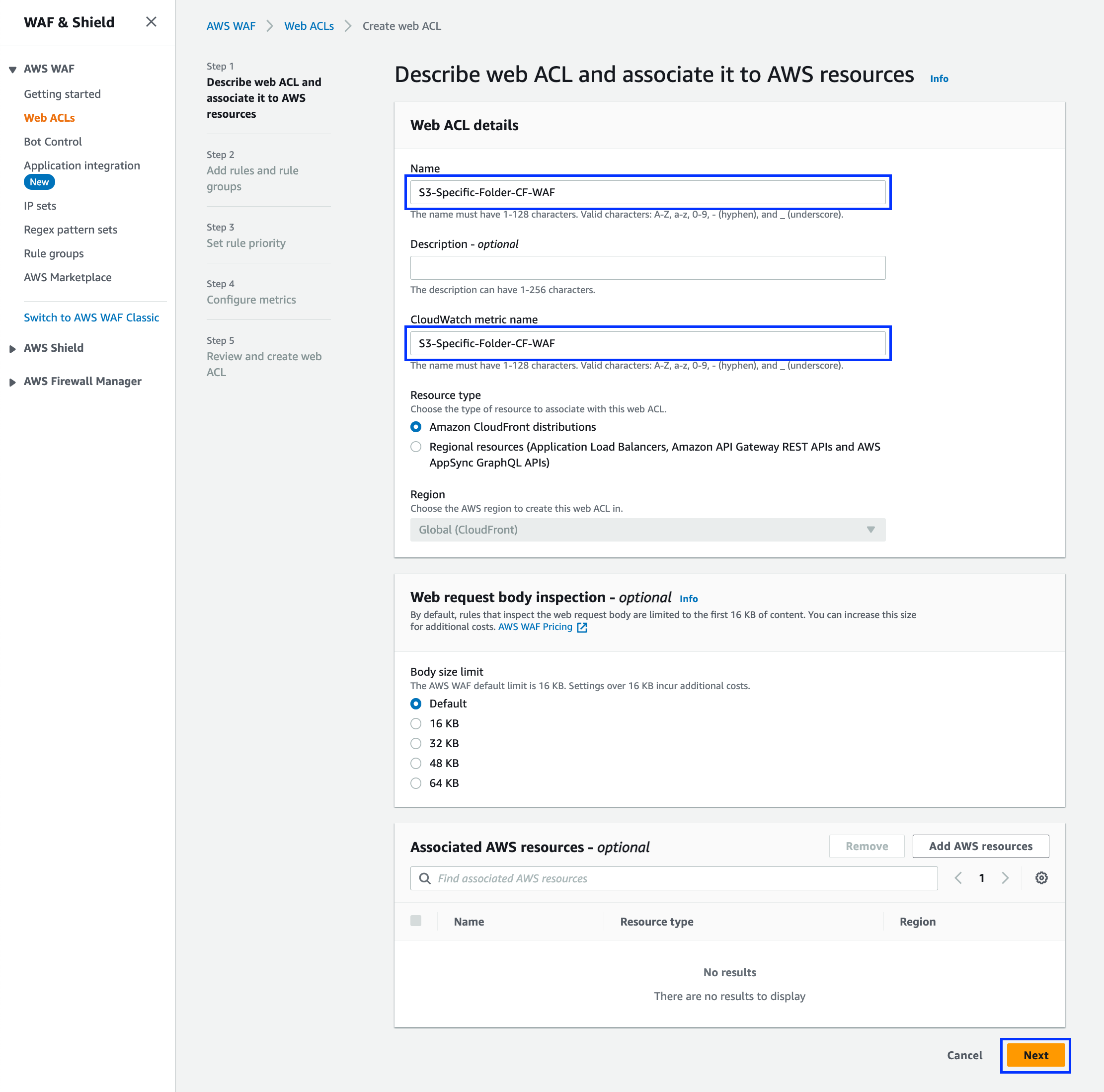Expand the AWS Firewall Manager section

coord(12,382)
